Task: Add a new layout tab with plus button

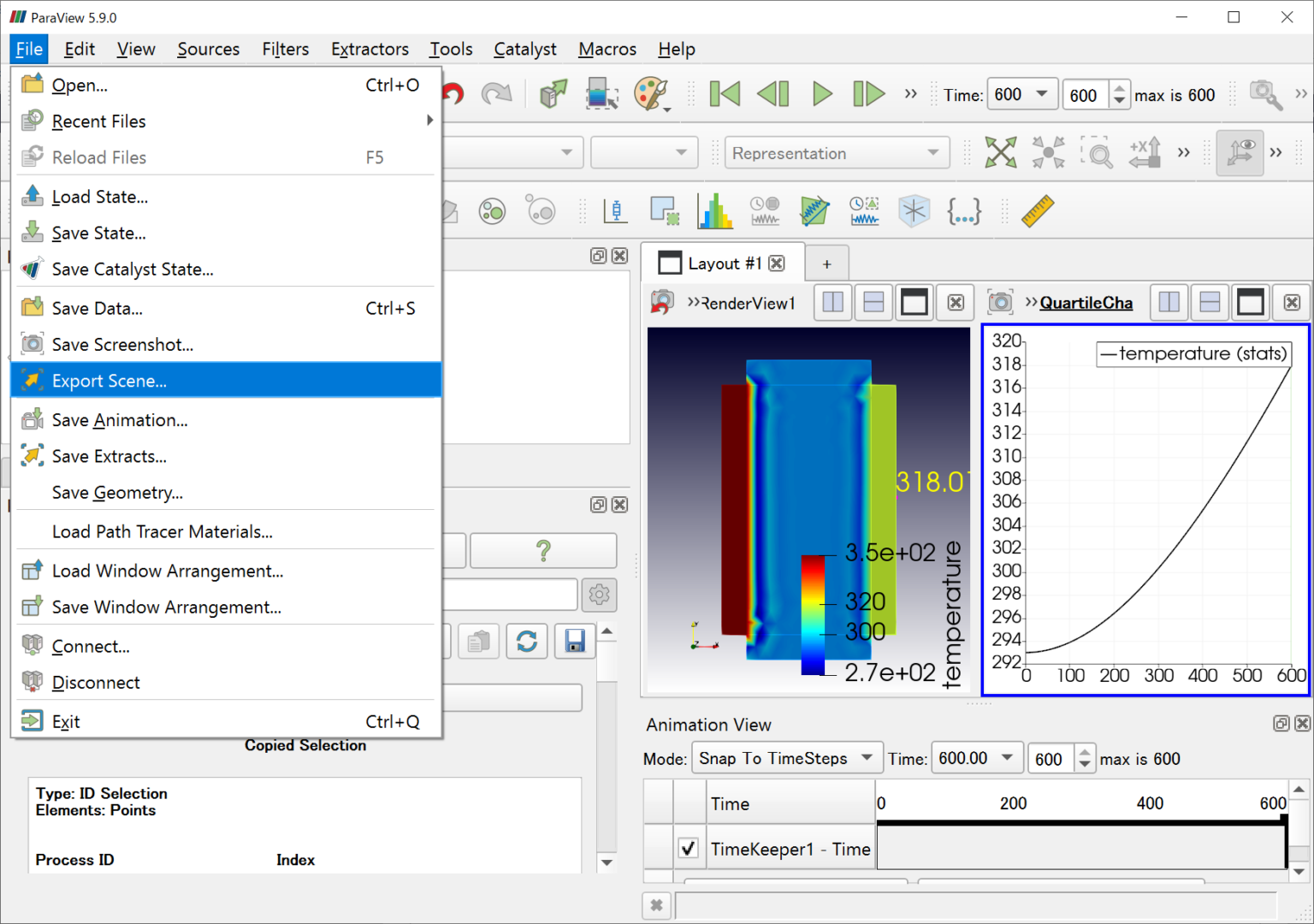Action: (826, 264)
